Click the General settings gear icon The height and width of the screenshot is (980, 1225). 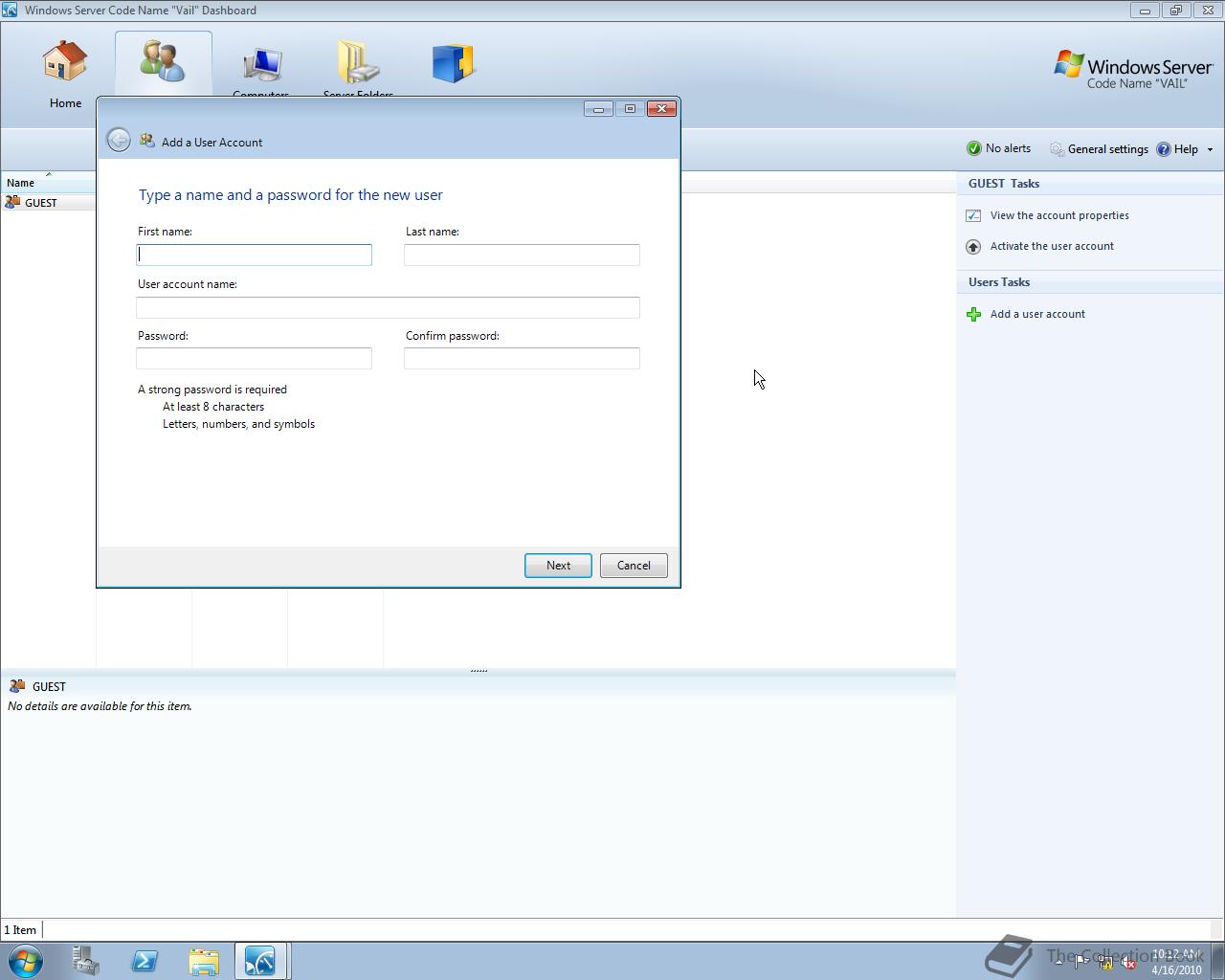[x=1057, y=149]
